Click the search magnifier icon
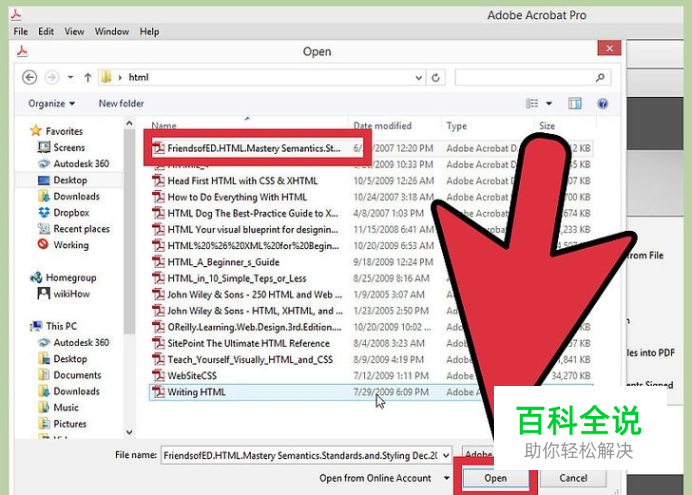 [x=600, y=78]
